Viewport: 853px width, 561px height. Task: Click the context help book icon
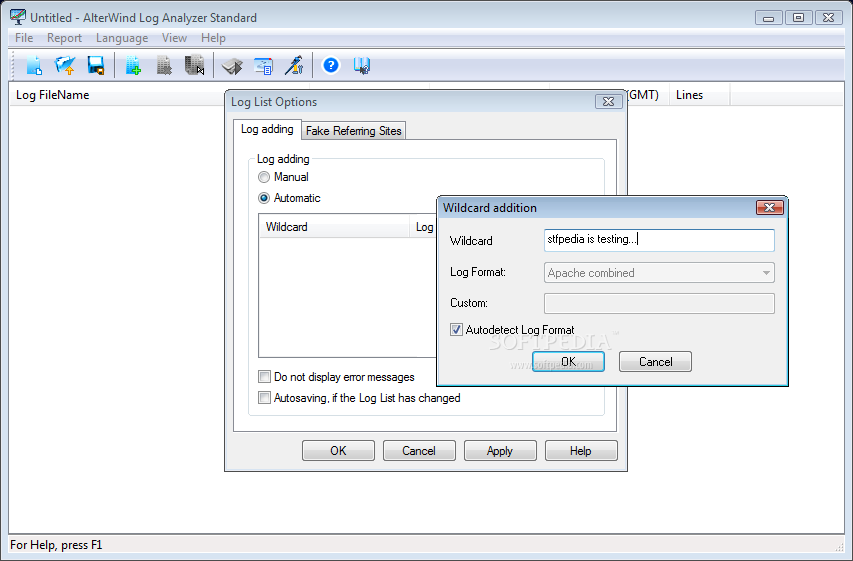pos(362,66)
